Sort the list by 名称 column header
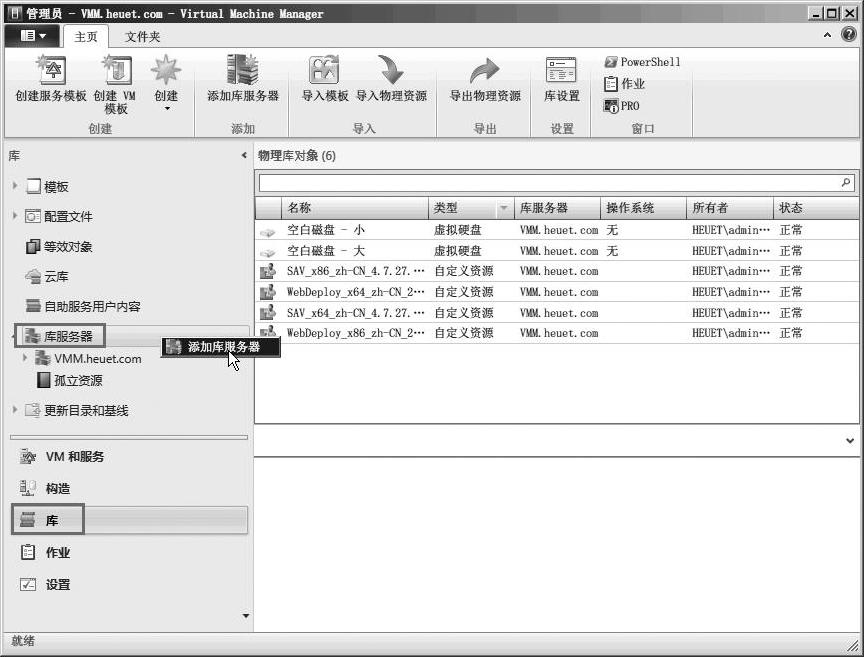 pyautogui.click(x=355, y=208)
